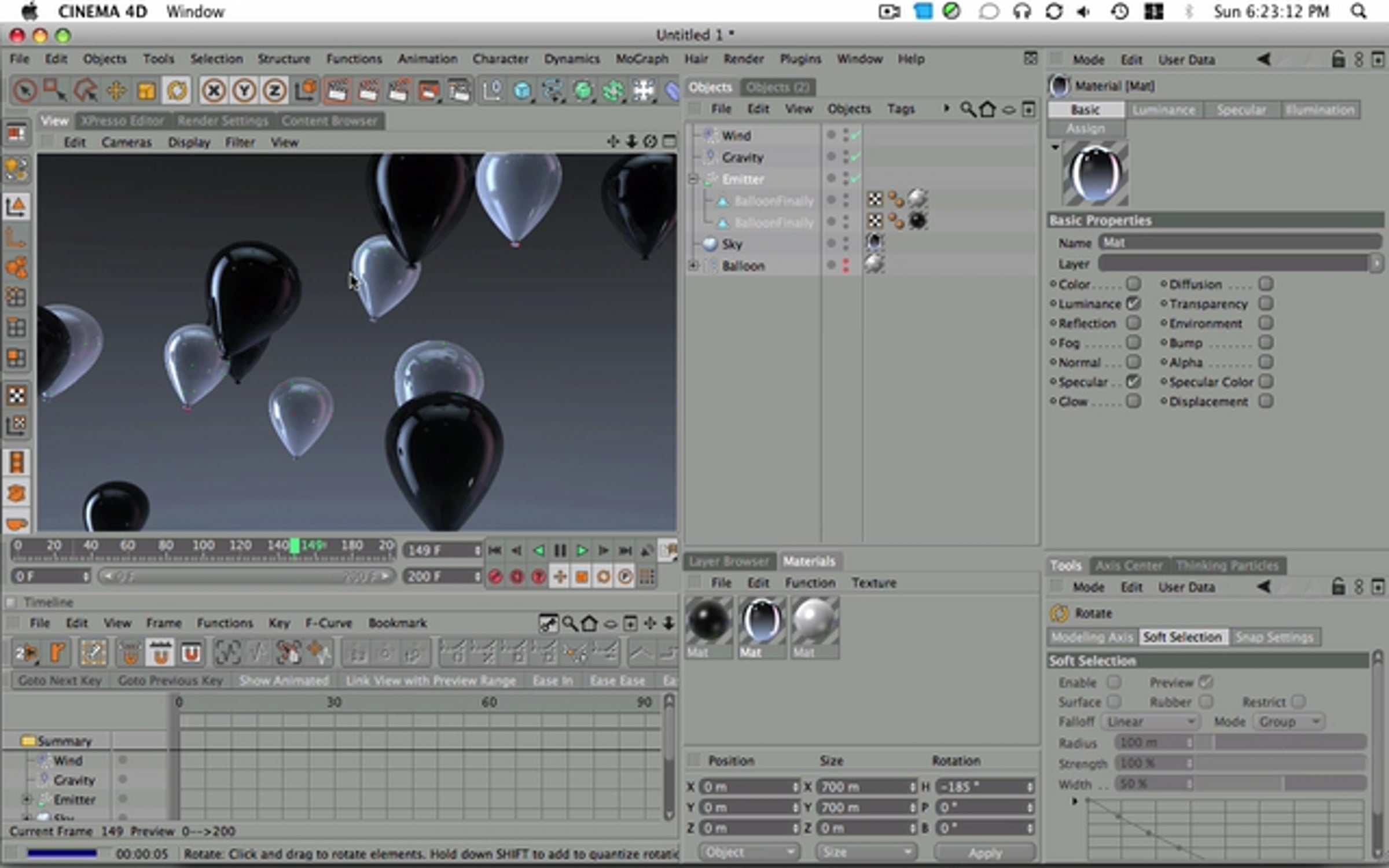Click Show Animated in Timeline
Viewport: 1389px width, 868px height.
(284, 681)
